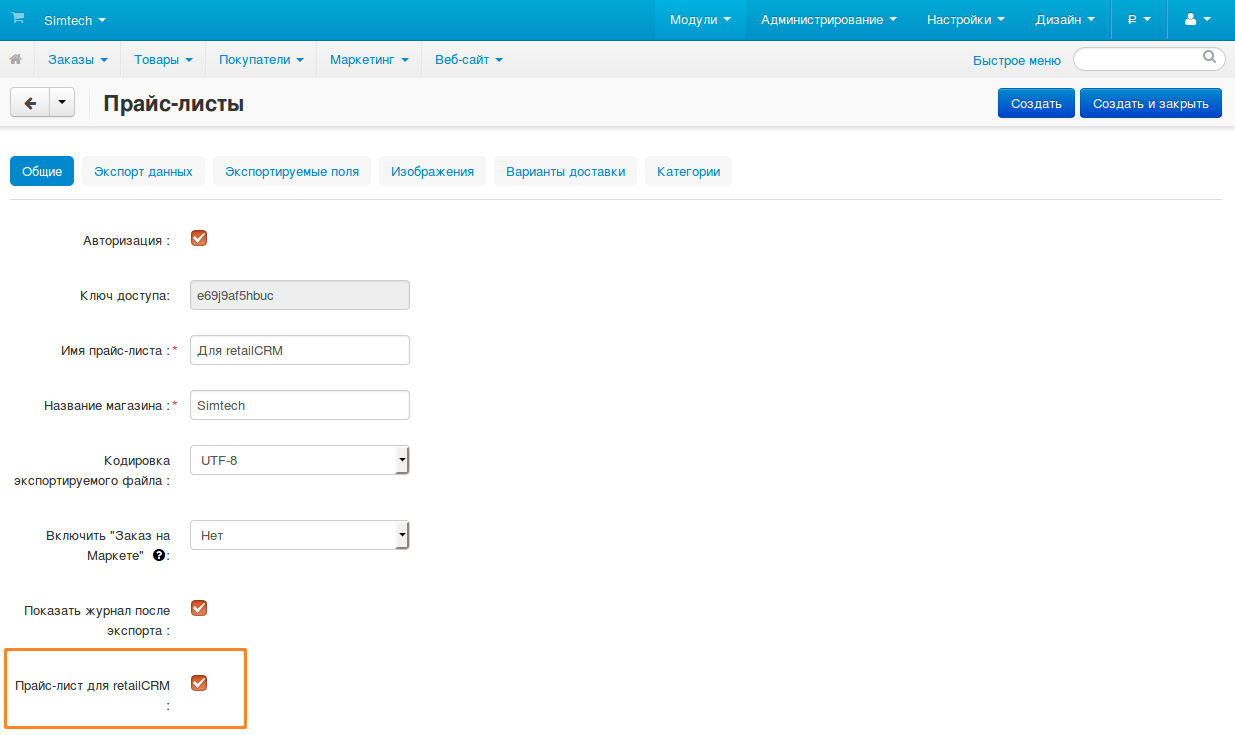Open the ruble currency menu

tap(1138, 20)
